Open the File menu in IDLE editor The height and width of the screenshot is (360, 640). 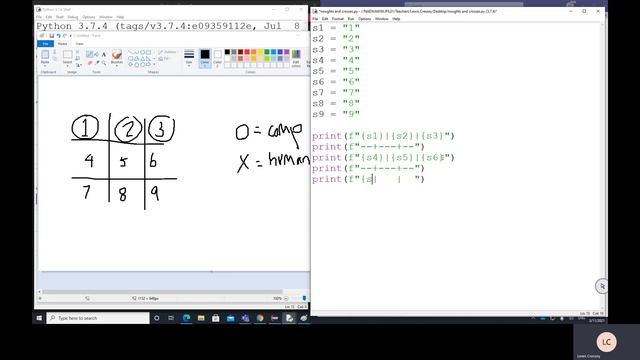(315, 19)
